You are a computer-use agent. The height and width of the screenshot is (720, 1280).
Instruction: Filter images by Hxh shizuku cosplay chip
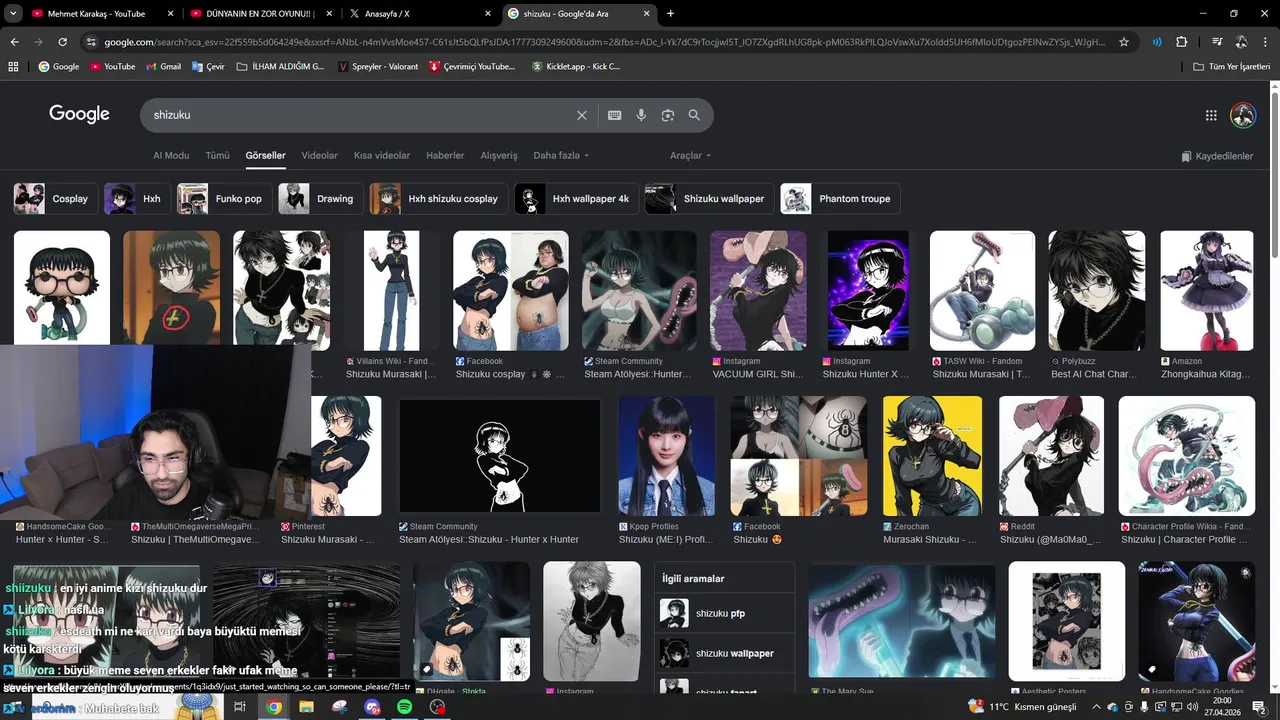439,199
